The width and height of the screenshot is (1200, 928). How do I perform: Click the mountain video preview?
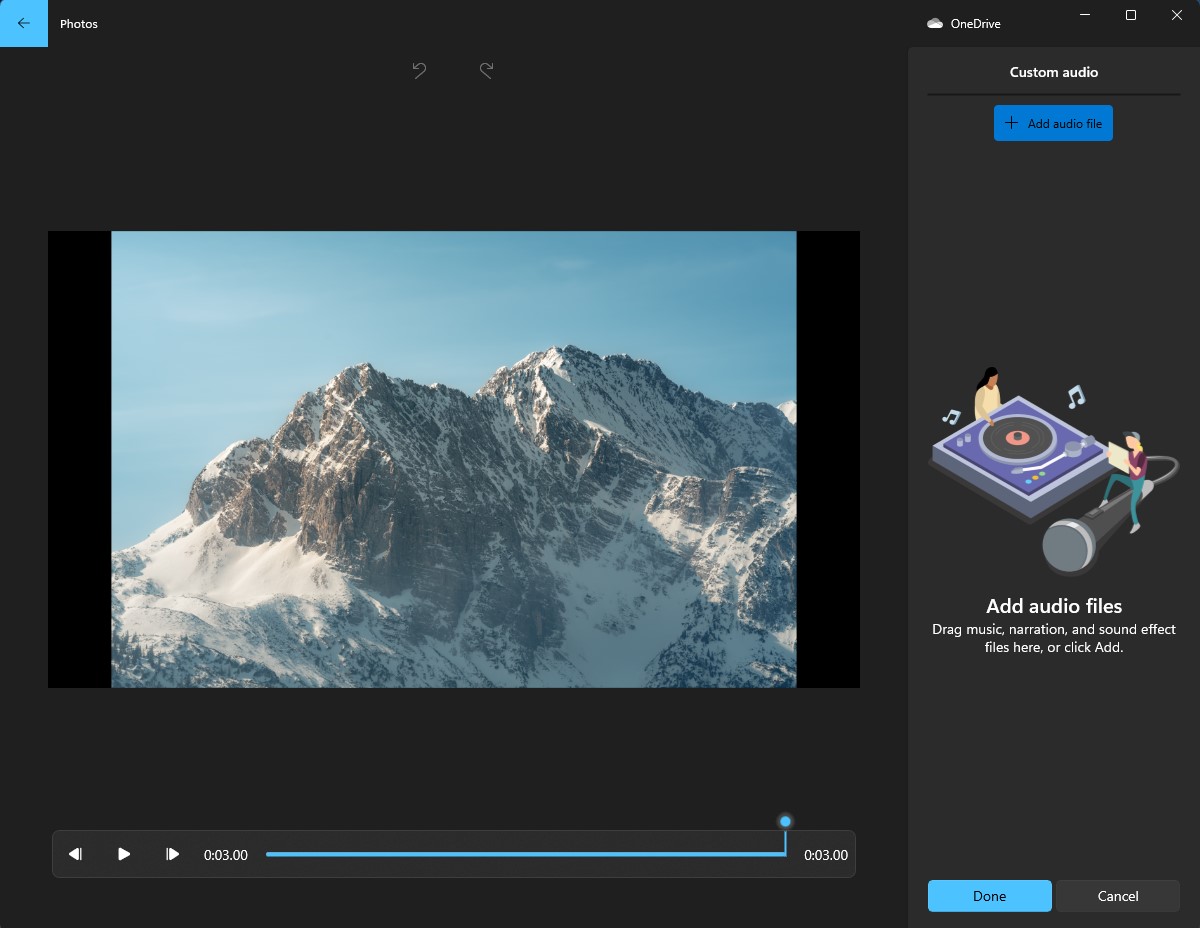pos(454,459)
